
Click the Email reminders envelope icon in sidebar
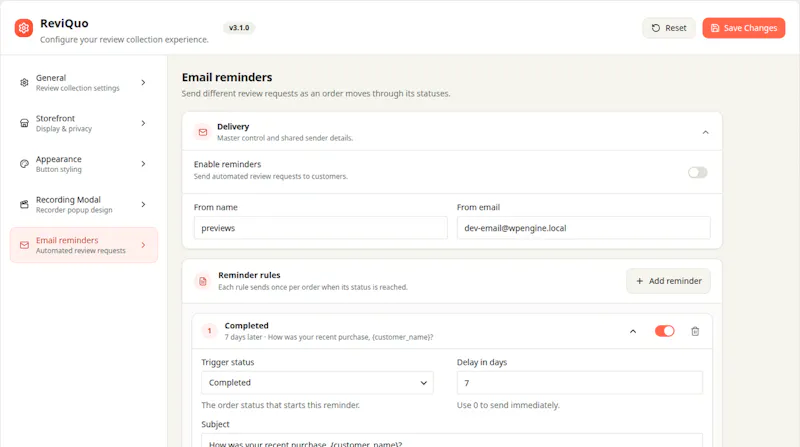24,245
